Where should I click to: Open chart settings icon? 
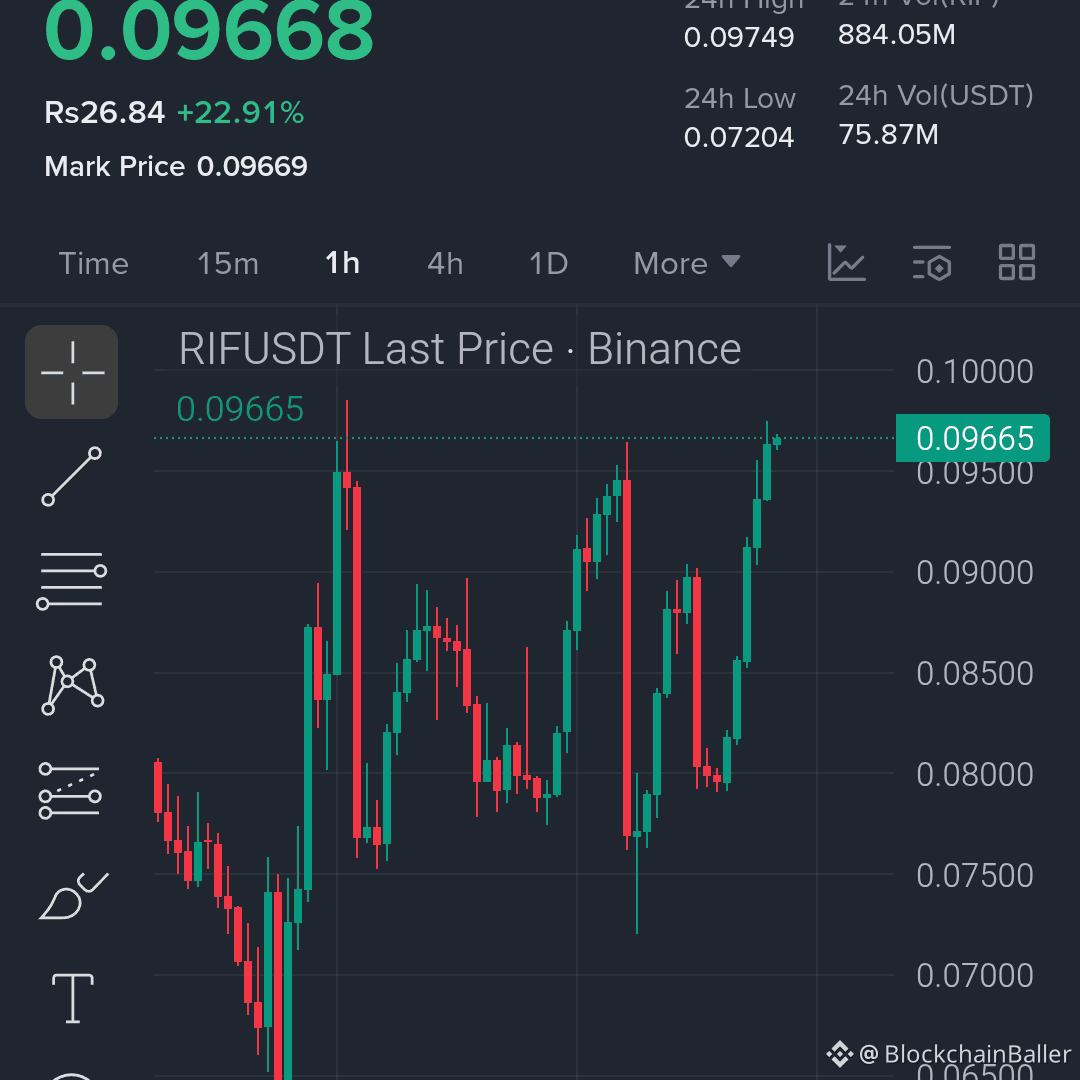point(932,262)
